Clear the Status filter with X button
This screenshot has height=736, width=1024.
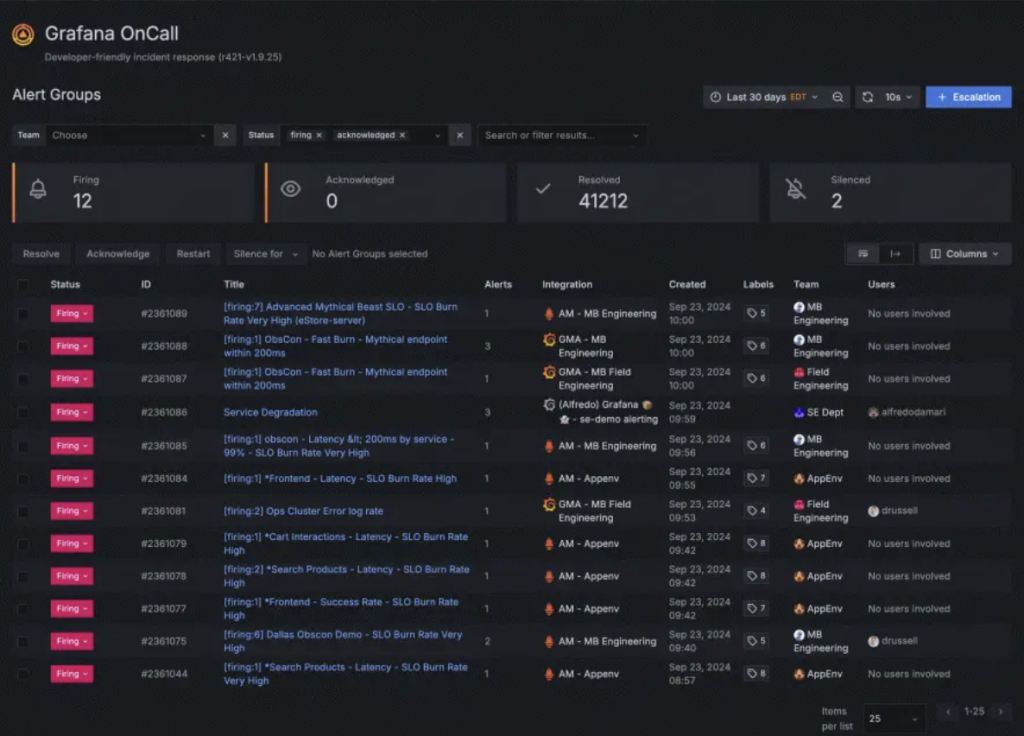pyautogui.click(x=460, y=135)
